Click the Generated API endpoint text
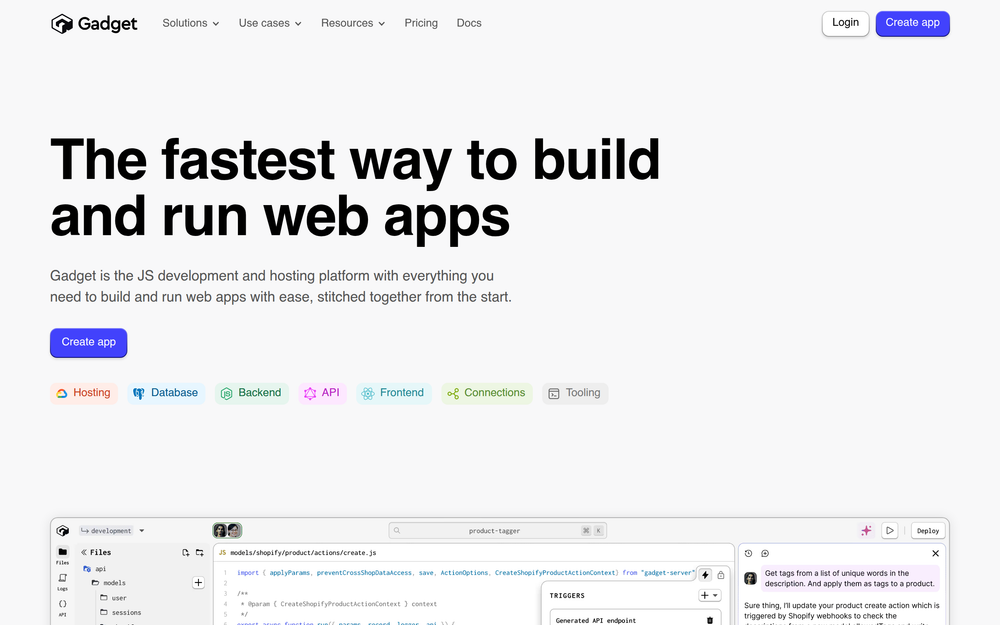This screenshot has height=625, width=1000. tap(596, 620)
